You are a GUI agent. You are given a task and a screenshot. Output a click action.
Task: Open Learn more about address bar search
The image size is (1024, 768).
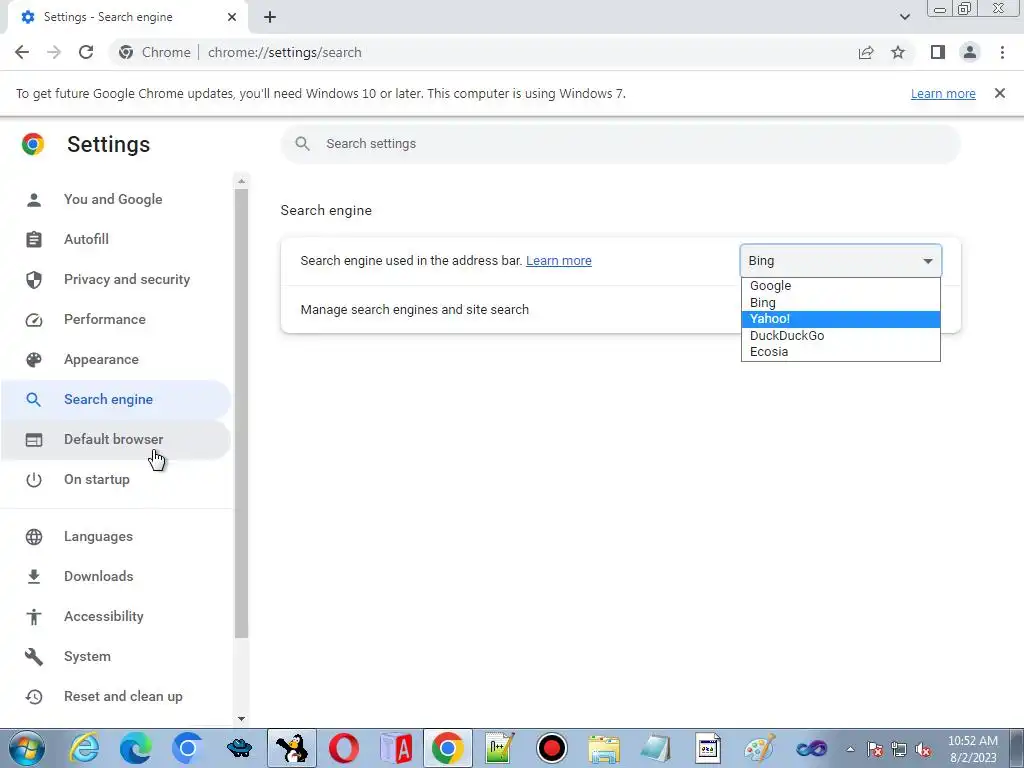(x=558, y=261)
